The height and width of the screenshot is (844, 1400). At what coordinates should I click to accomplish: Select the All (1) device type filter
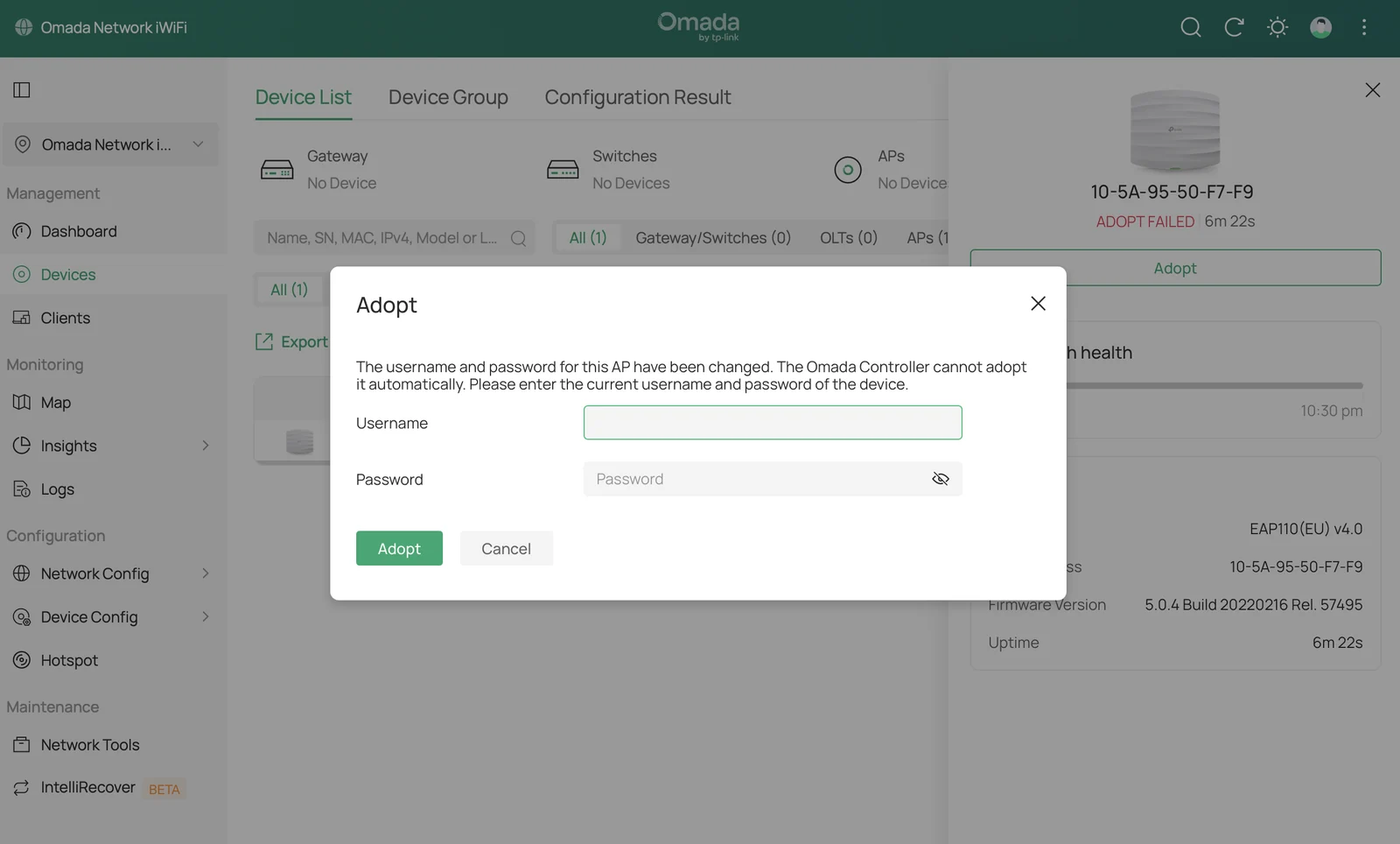coord(587,237)
